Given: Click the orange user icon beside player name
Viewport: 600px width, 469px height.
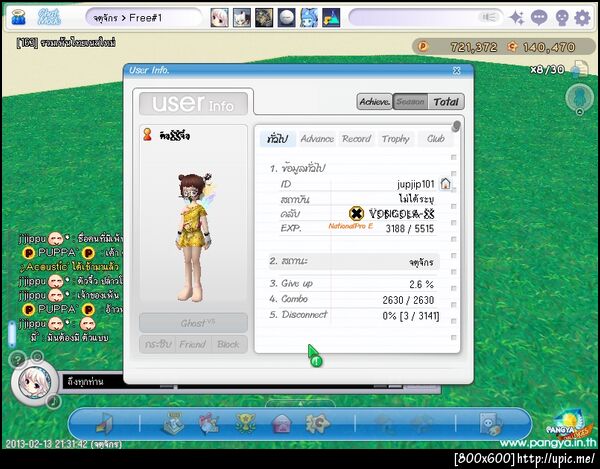Looking at the screenshot, I should tap(148, 135).
